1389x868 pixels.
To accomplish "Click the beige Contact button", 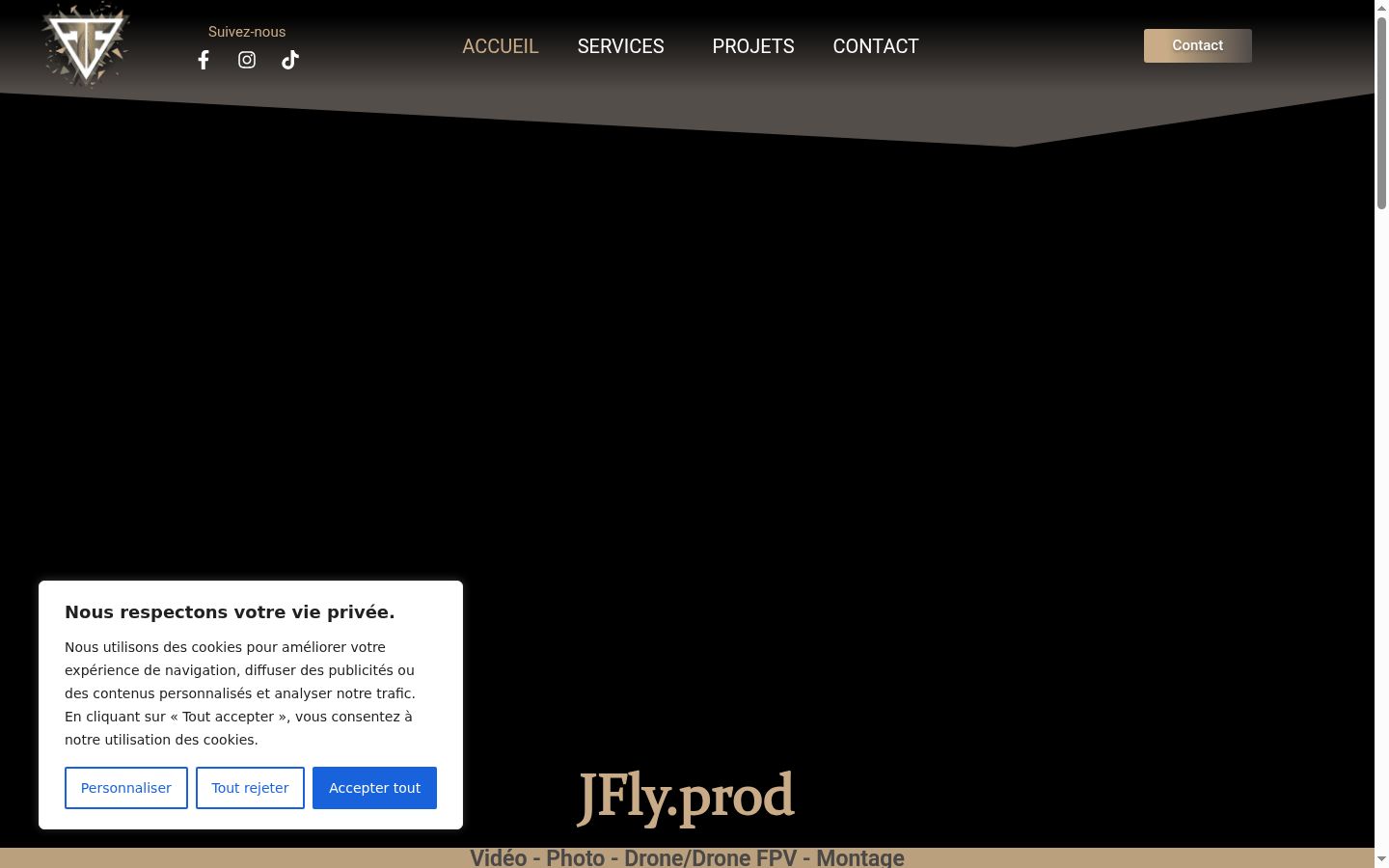I will point(1198,45).
